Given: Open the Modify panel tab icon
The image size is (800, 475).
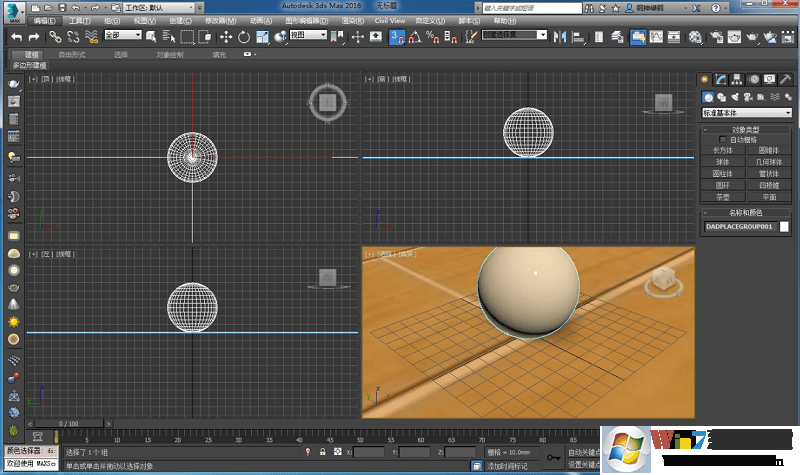Looking at the screenshot, I should tap(720, 79).
